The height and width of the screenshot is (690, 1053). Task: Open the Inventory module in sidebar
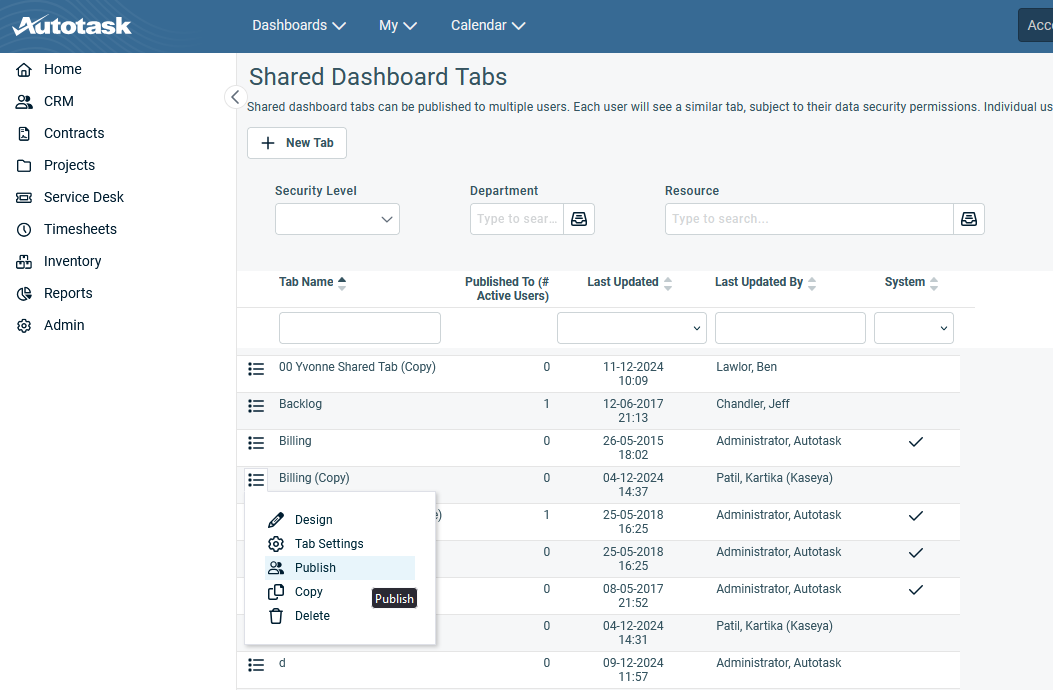[72, 261]
